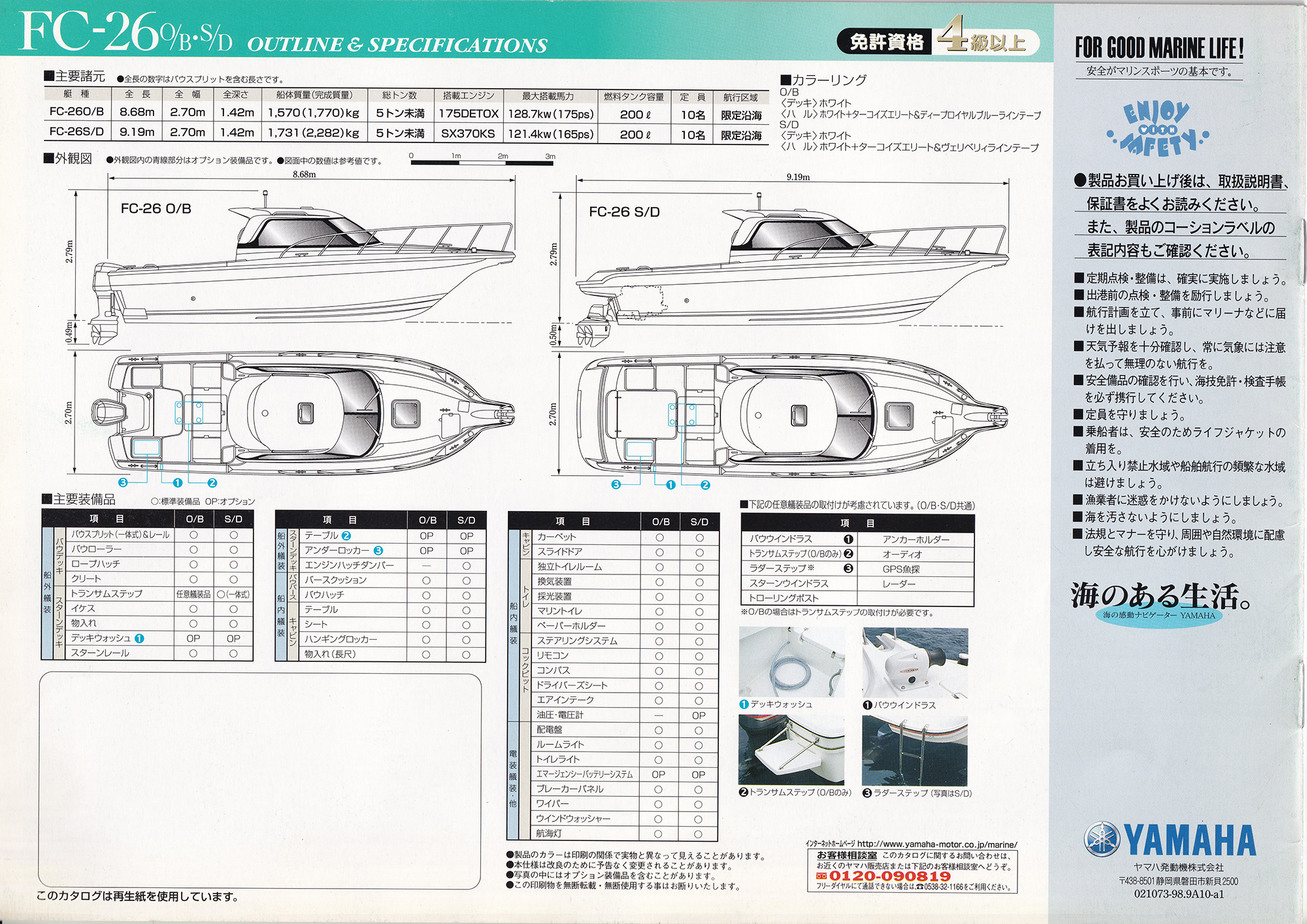Click the 121.4kw(165ps) horsepower cell
1307x924 pixels.
click(x=550, y=134)
